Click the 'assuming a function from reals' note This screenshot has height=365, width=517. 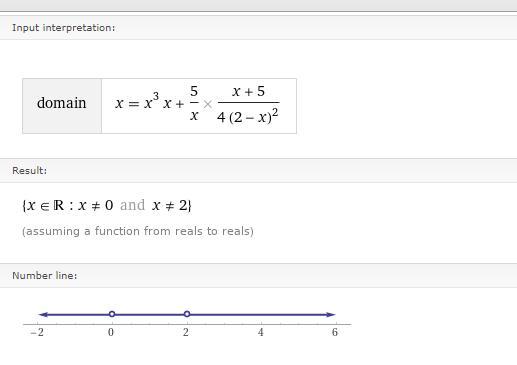(x=138, y=231)
